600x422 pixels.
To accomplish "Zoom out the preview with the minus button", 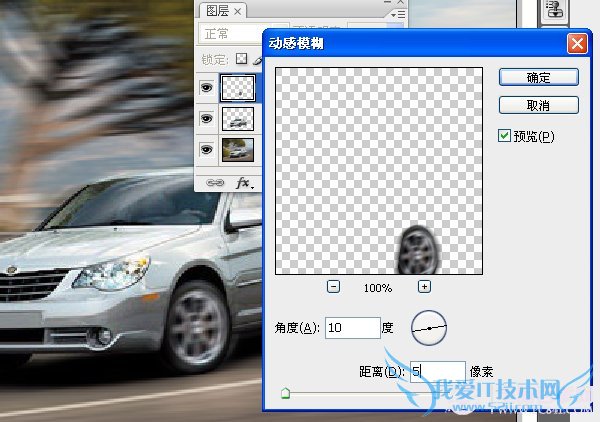I will 333,287.
